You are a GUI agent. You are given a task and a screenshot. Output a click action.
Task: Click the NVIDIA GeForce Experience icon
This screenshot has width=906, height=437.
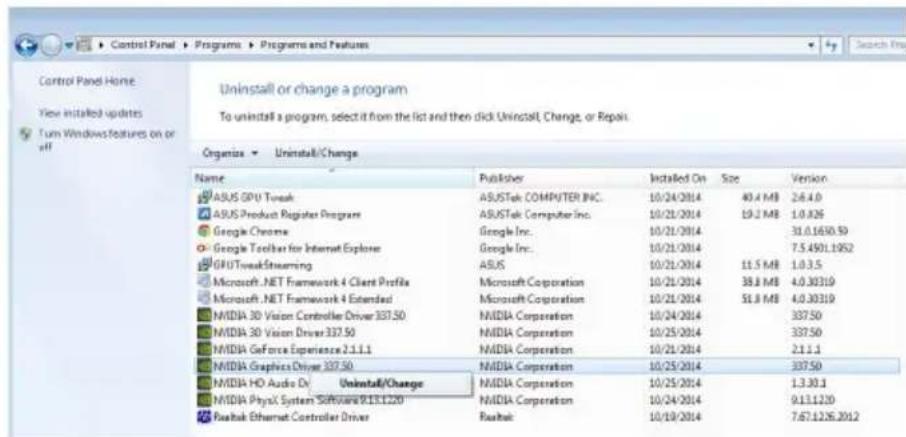pyautogui.click(x=204, y=350)
